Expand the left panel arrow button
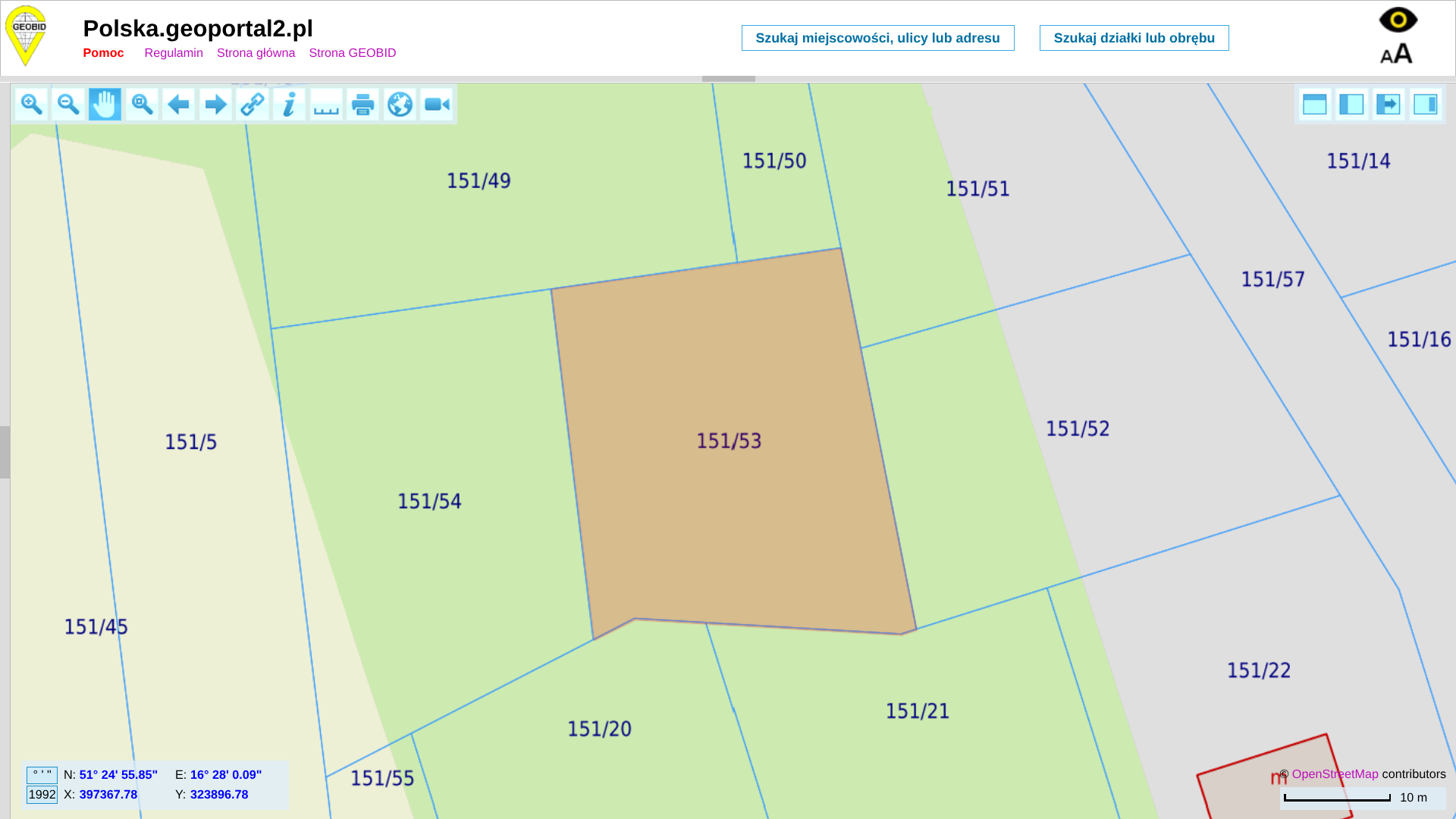Screen dimensions: 1456x819 1389,104
